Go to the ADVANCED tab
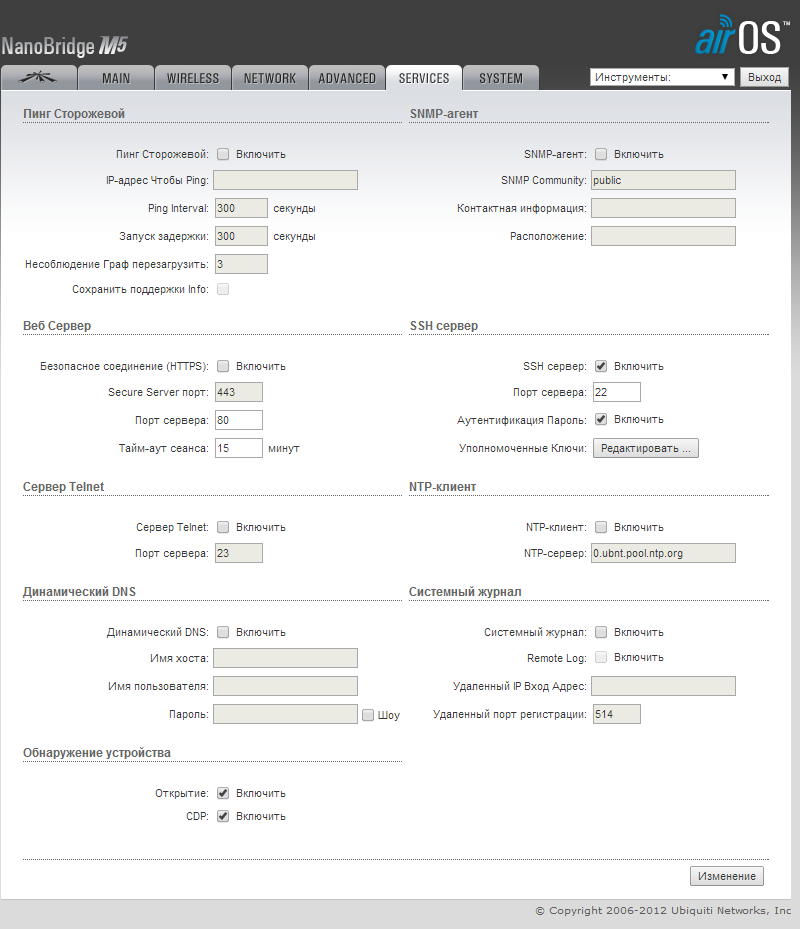This screenshot has width=800, height=929. point(347,78)
